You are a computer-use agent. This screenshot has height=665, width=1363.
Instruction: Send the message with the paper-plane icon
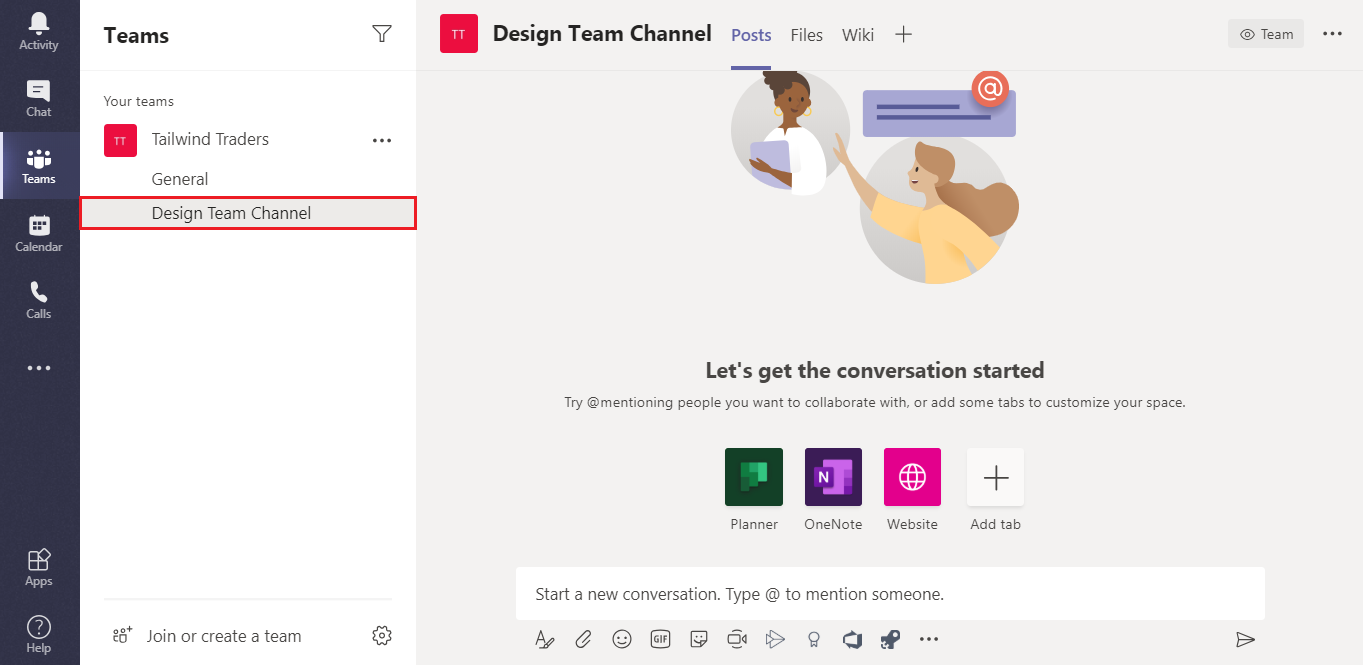pyautogui.click(x=1245, y=639)
